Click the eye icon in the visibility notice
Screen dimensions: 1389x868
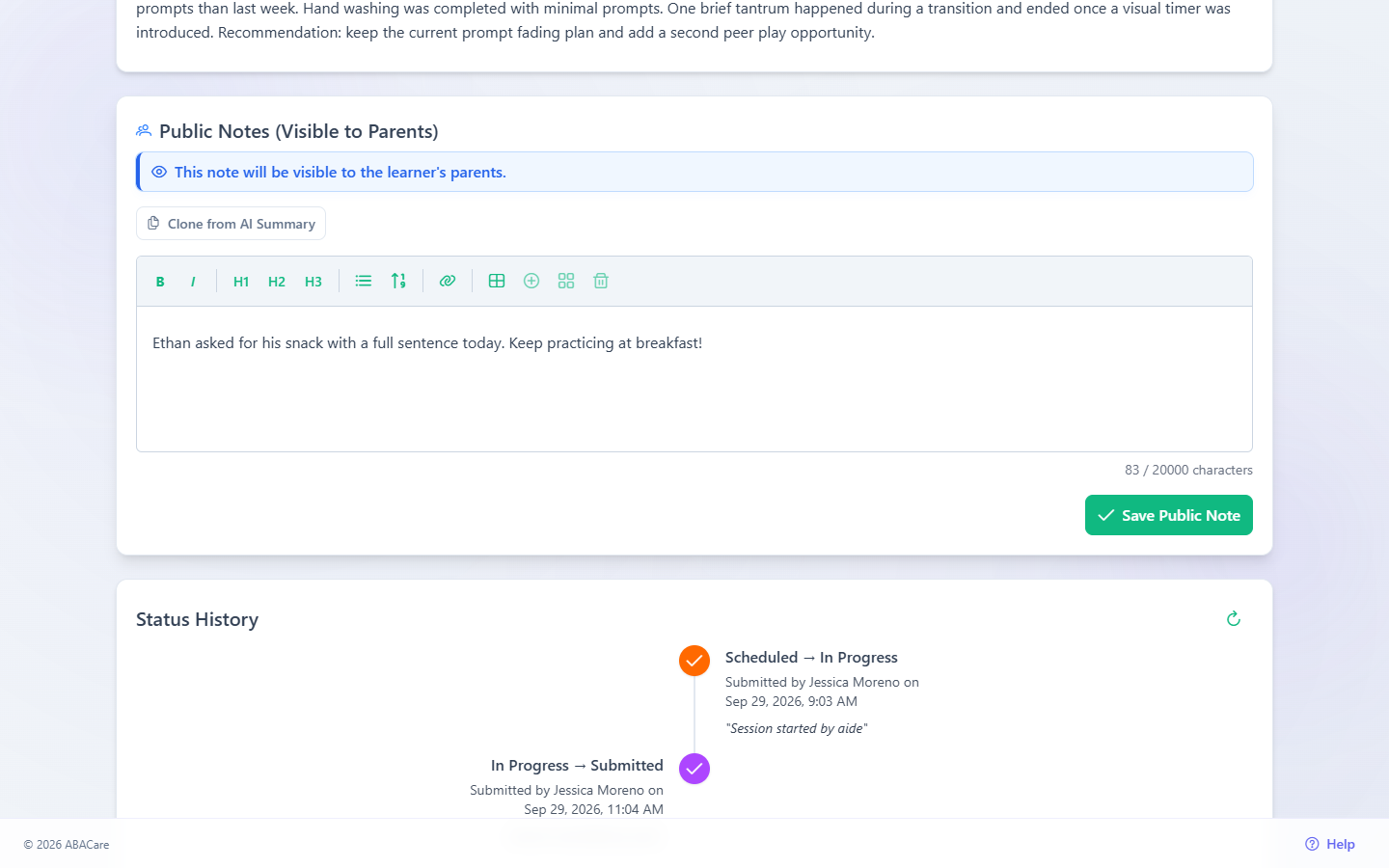point(159,172)
